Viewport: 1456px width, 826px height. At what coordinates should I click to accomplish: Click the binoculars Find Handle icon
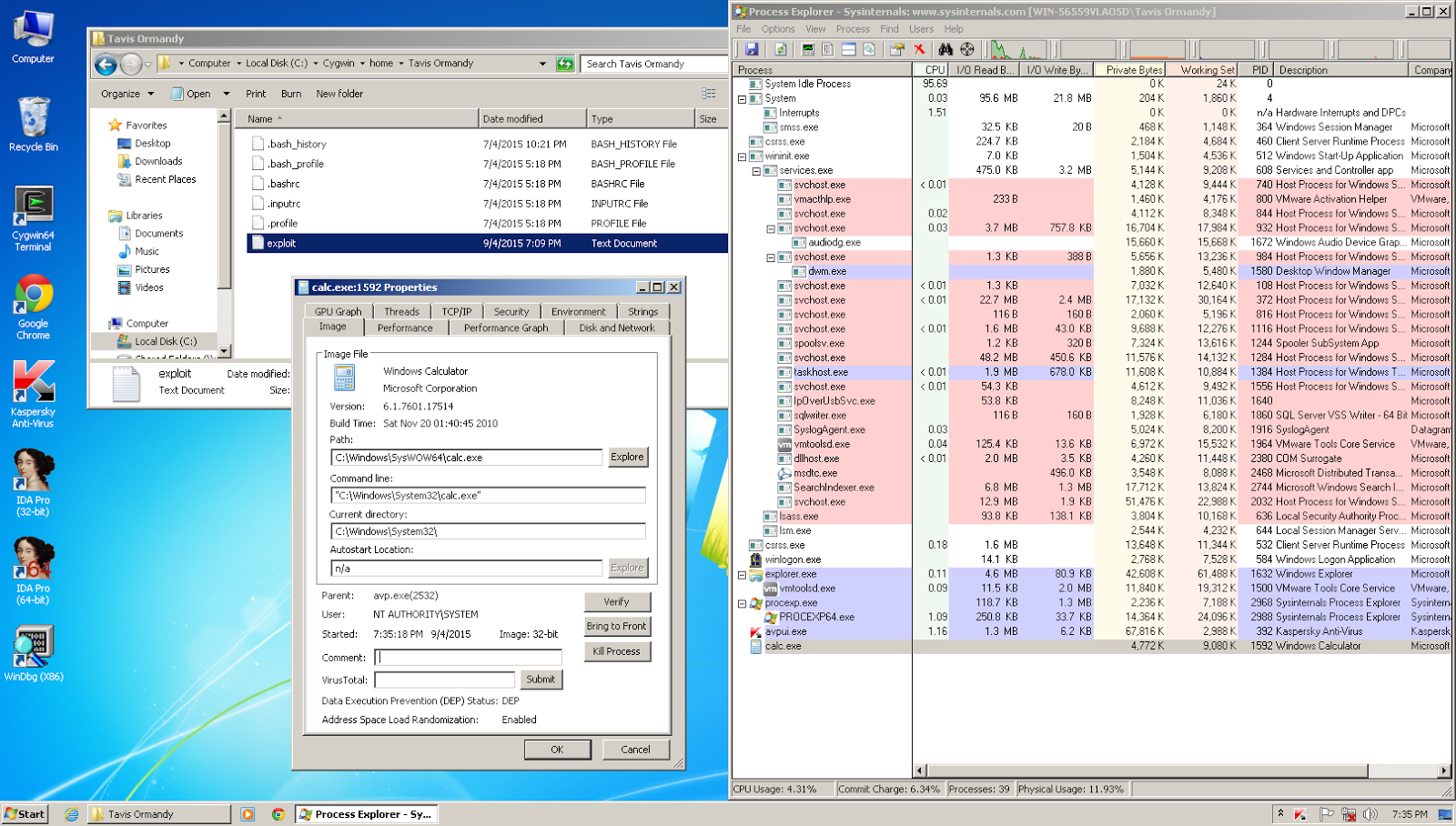(x=945, y=49)
